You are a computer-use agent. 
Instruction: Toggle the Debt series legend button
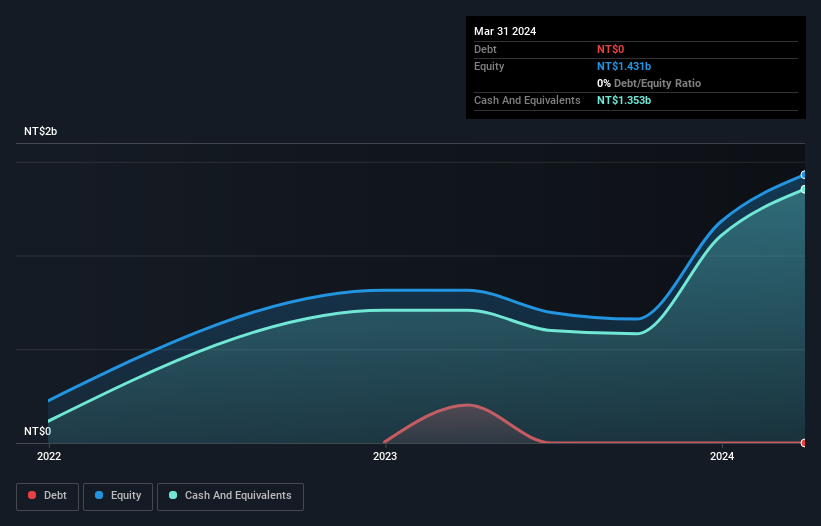[x=47, y=496]
